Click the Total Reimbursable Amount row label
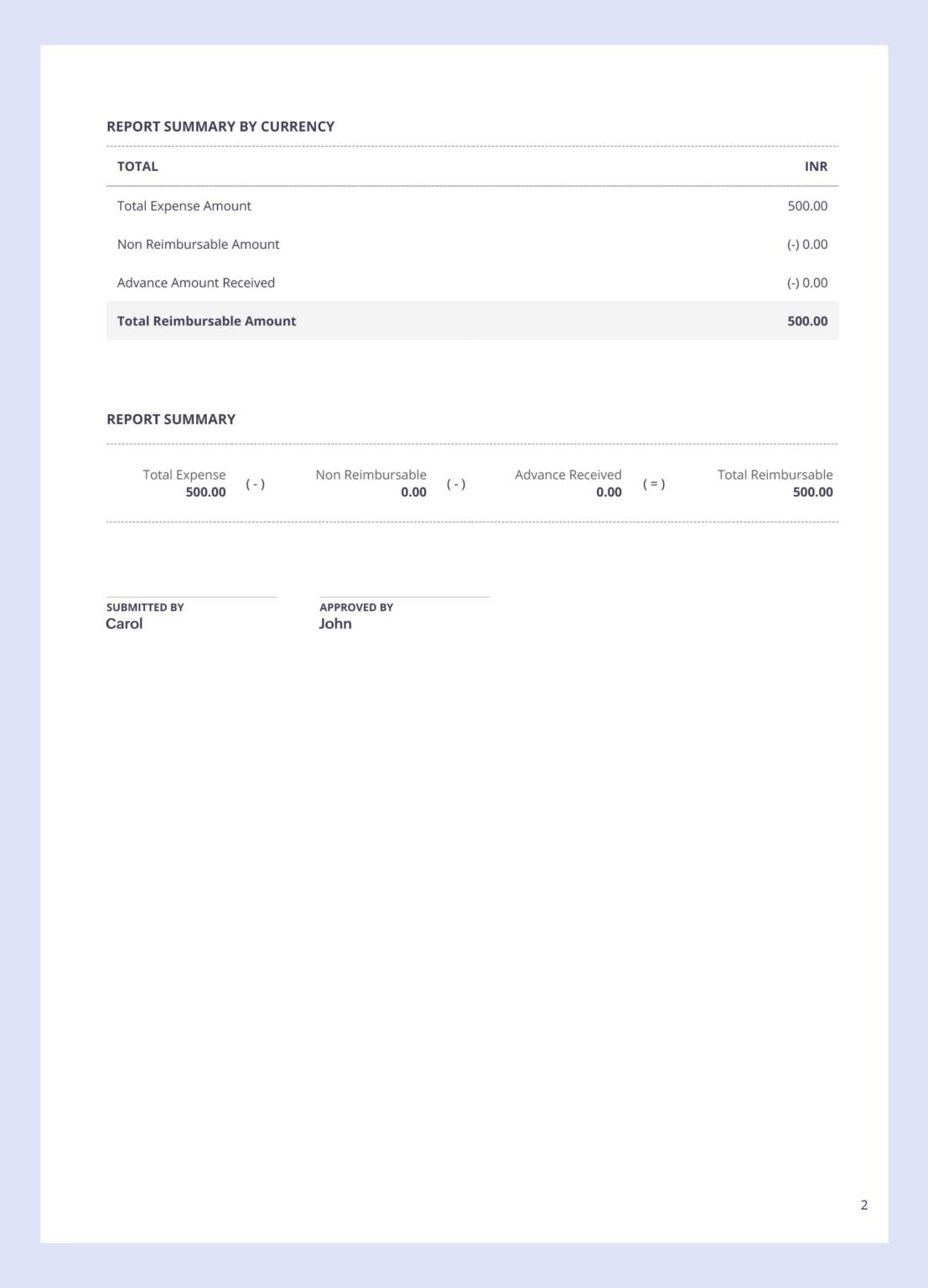 [207, 321]
